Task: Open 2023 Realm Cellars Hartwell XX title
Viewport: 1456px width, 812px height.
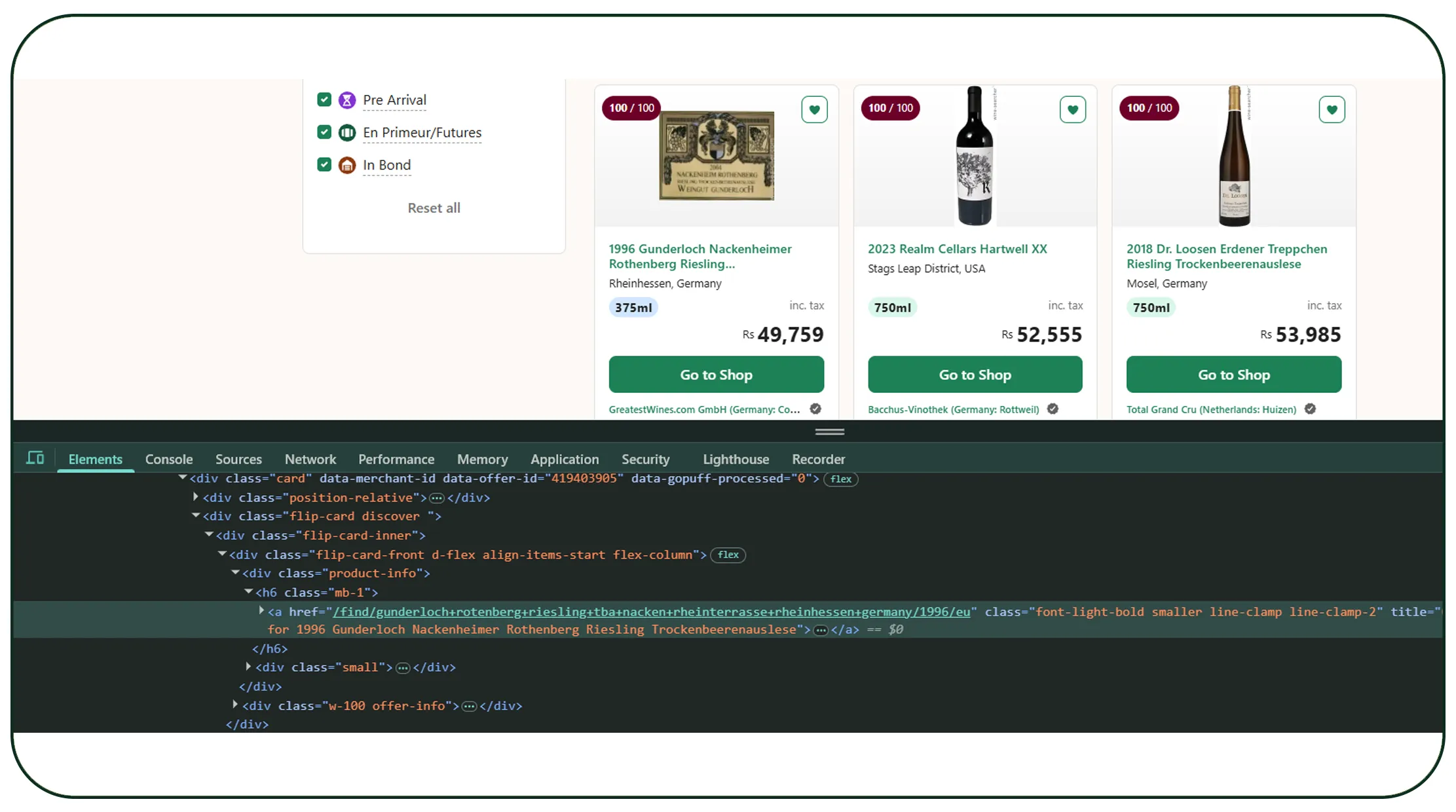Action: click(958, 249)
